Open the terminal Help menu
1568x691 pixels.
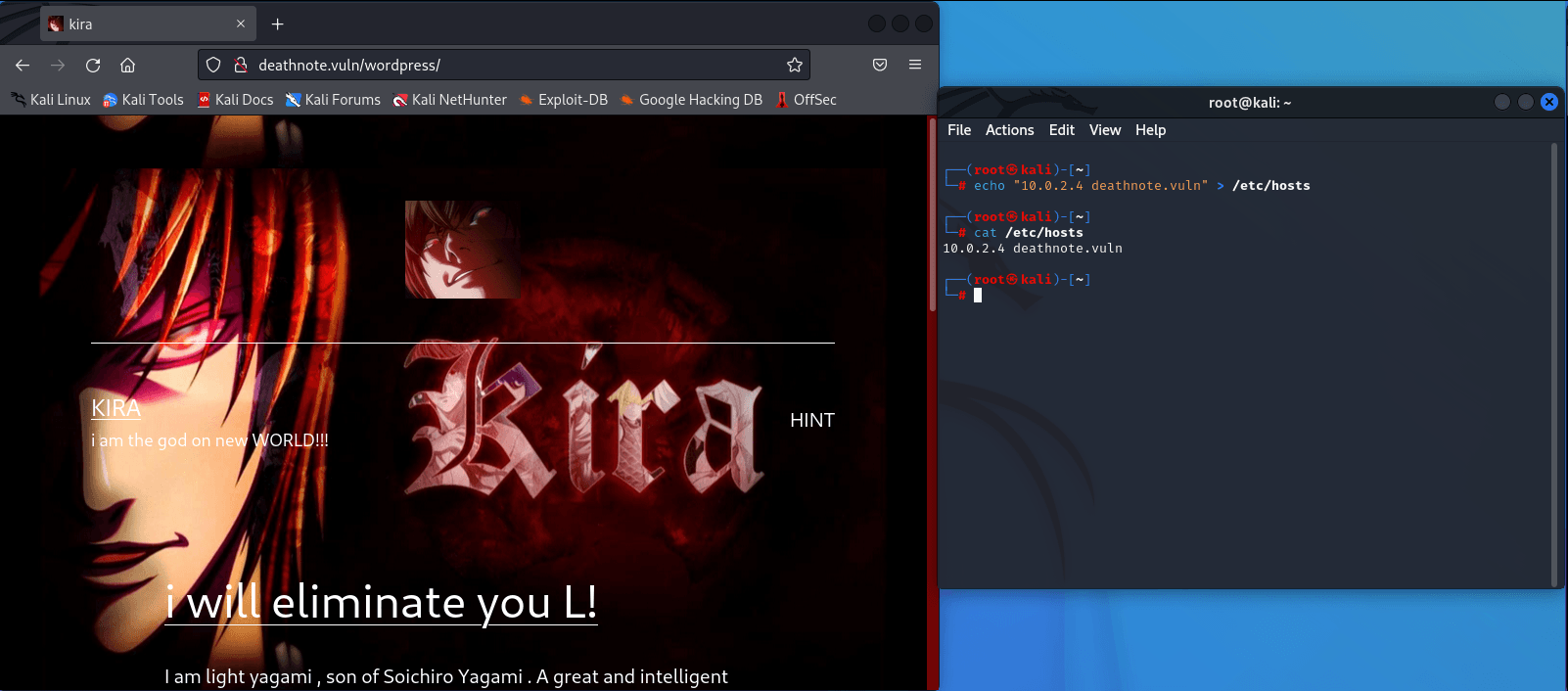point(1150,130)
